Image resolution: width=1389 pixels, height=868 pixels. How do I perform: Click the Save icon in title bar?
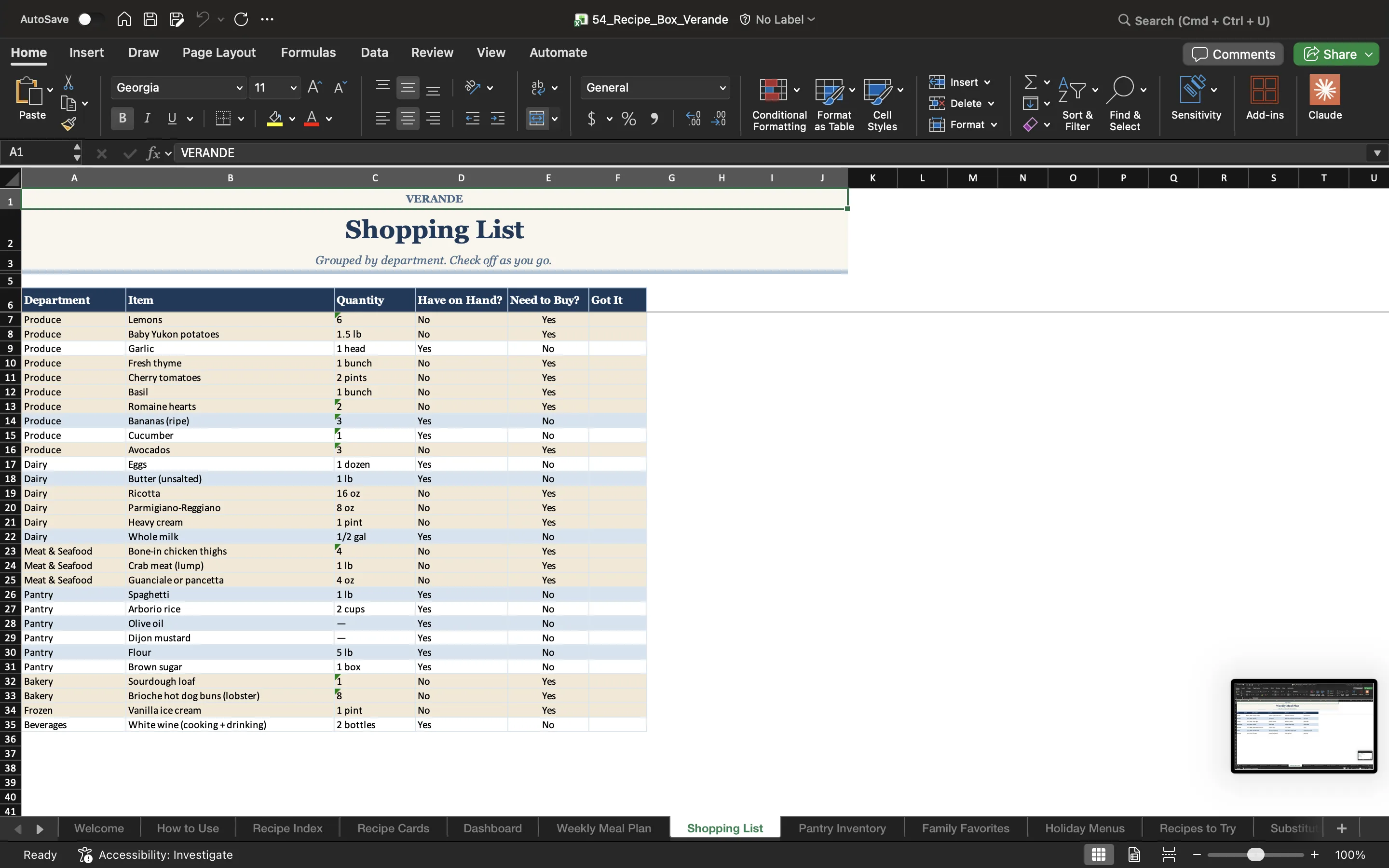click(x=150, y=19)
